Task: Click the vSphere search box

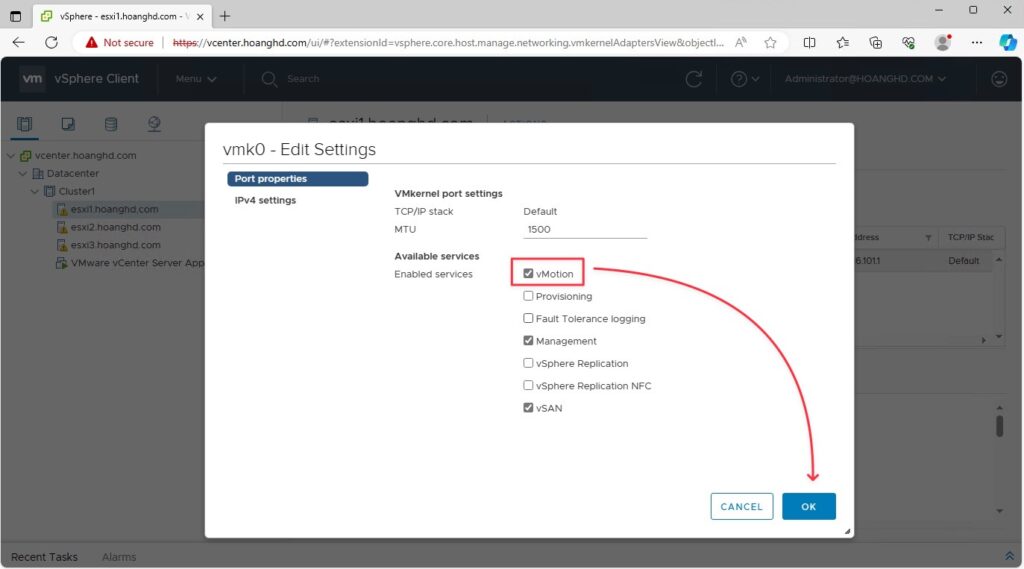Action: 303,78
